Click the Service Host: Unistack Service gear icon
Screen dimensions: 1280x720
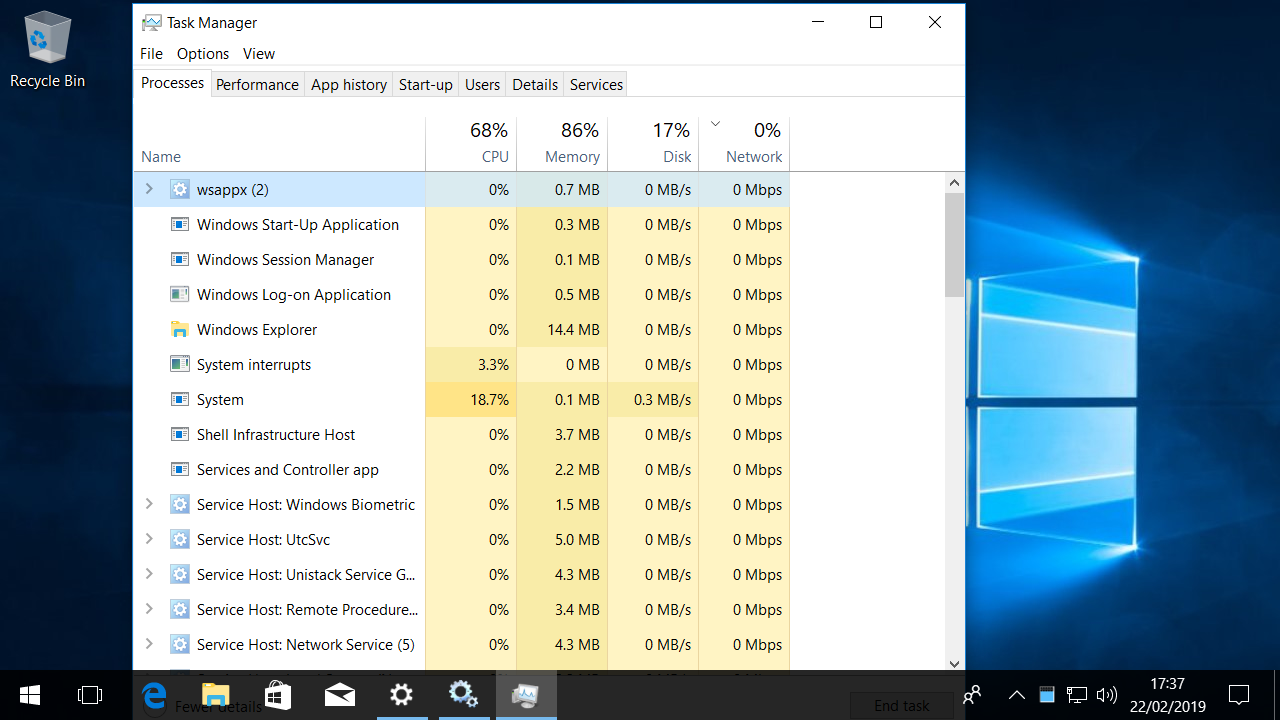pyautogui.click(x=180, y=575)
